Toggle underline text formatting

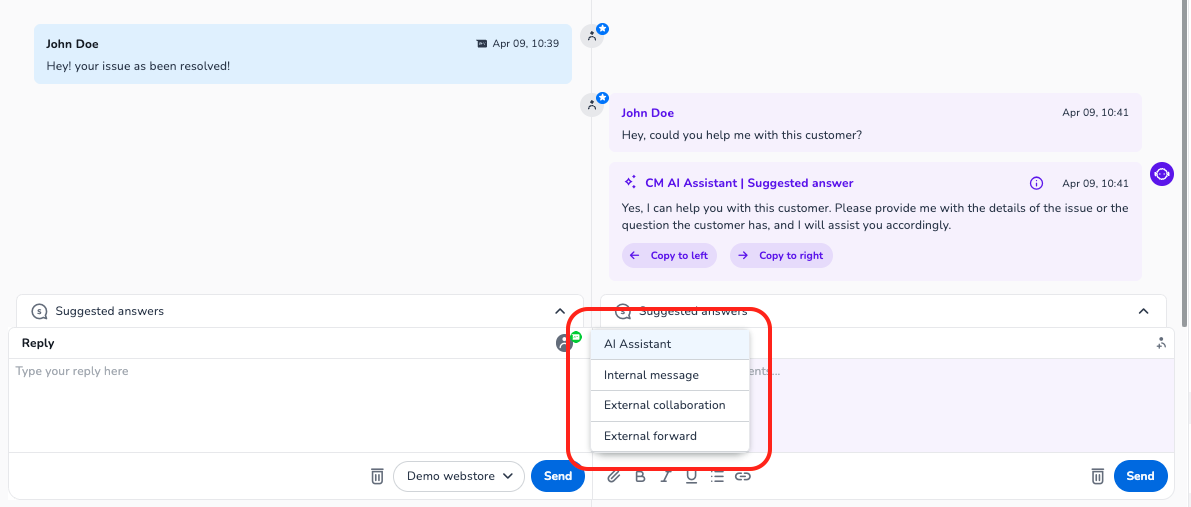click(x=691, y=476)
